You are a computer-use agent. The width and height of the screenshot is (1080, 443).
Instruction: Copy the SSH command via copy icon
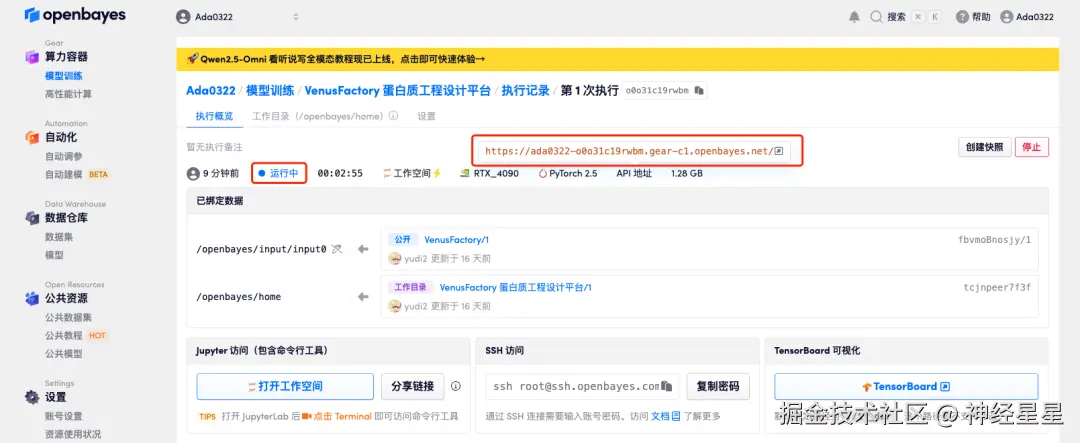[x=666, y=387]
